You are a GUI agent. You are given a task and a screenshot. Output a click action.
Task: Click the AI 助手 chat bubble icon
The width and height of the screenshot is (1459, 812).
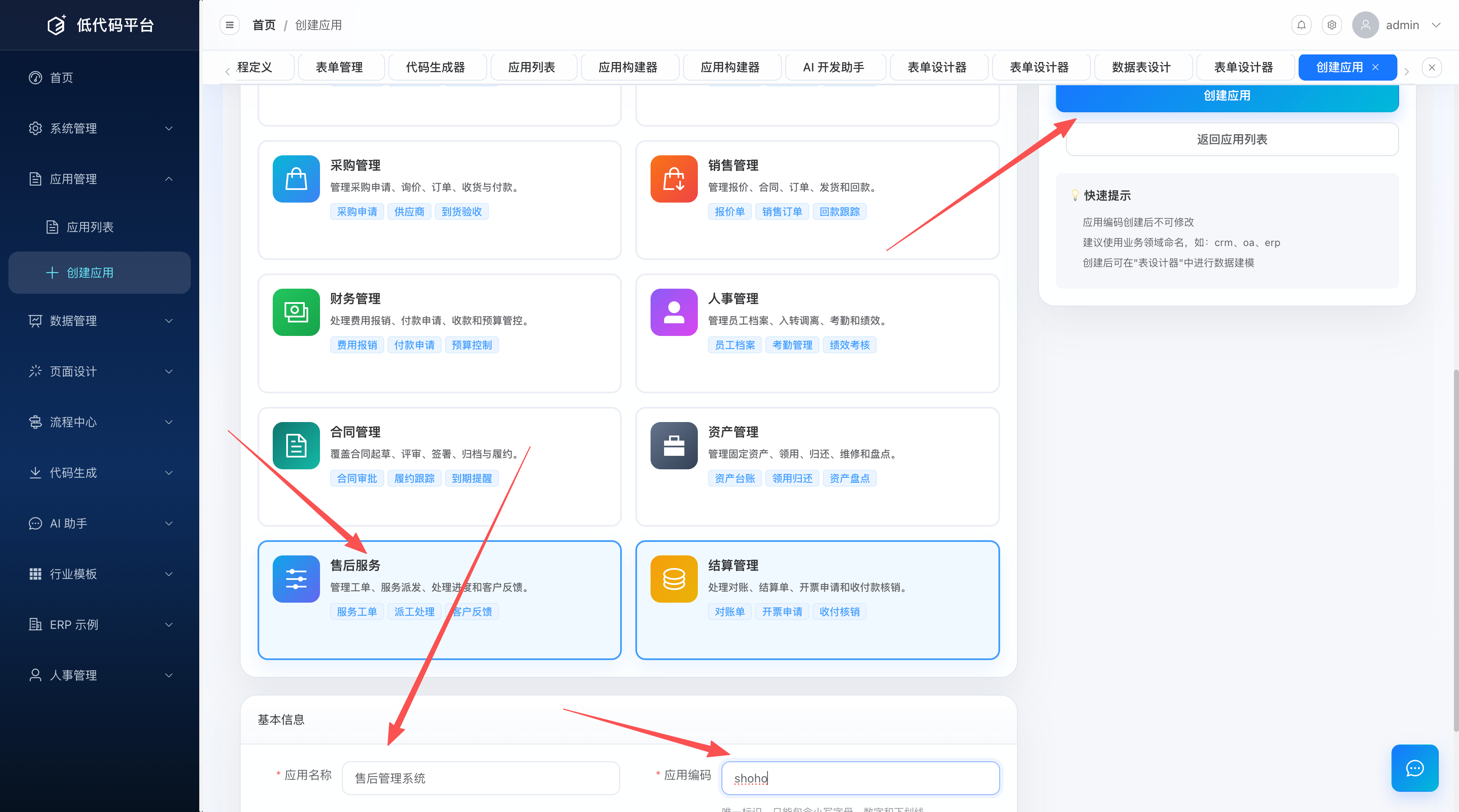35,524
